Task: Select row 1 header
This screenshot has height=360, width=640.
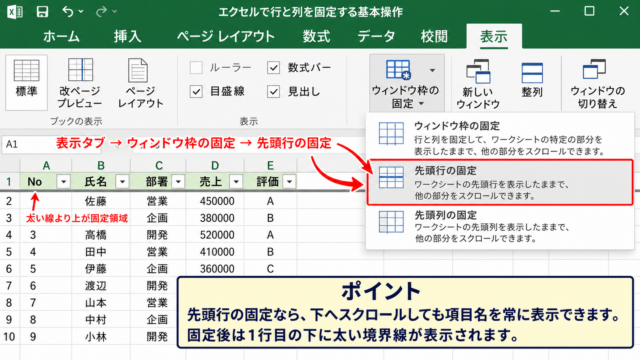Action: tap(9, 182)
